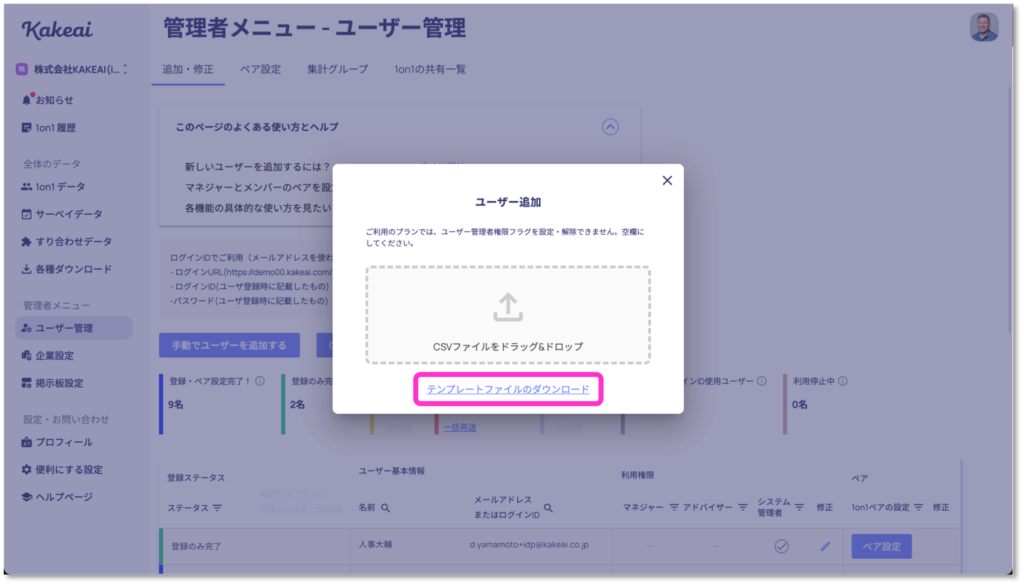Open the システム管理者 column filter
1024x587 pixels.
799,507
